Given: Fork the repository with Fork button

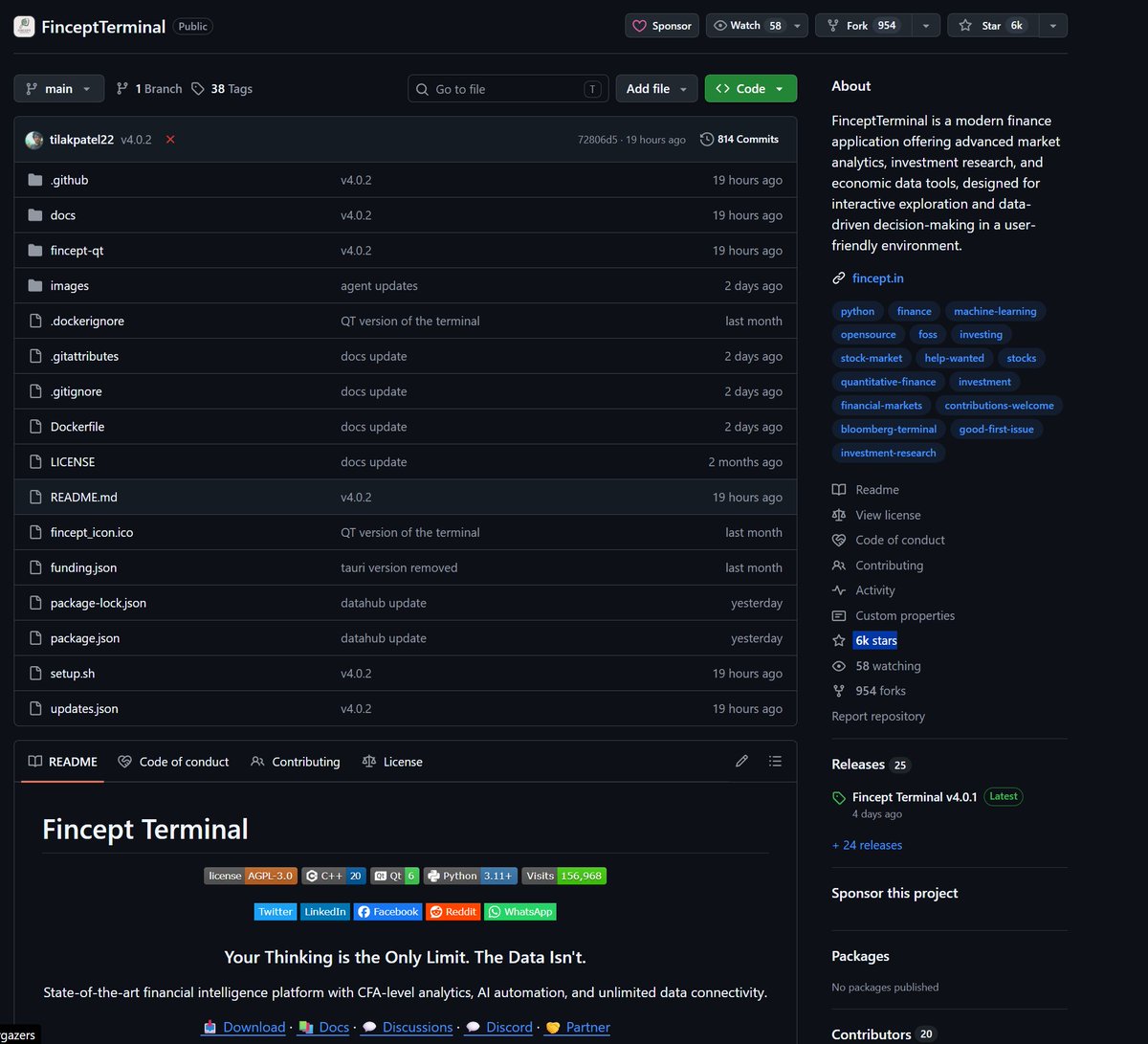Looking at the screenshot, I should tap(863, 26).
